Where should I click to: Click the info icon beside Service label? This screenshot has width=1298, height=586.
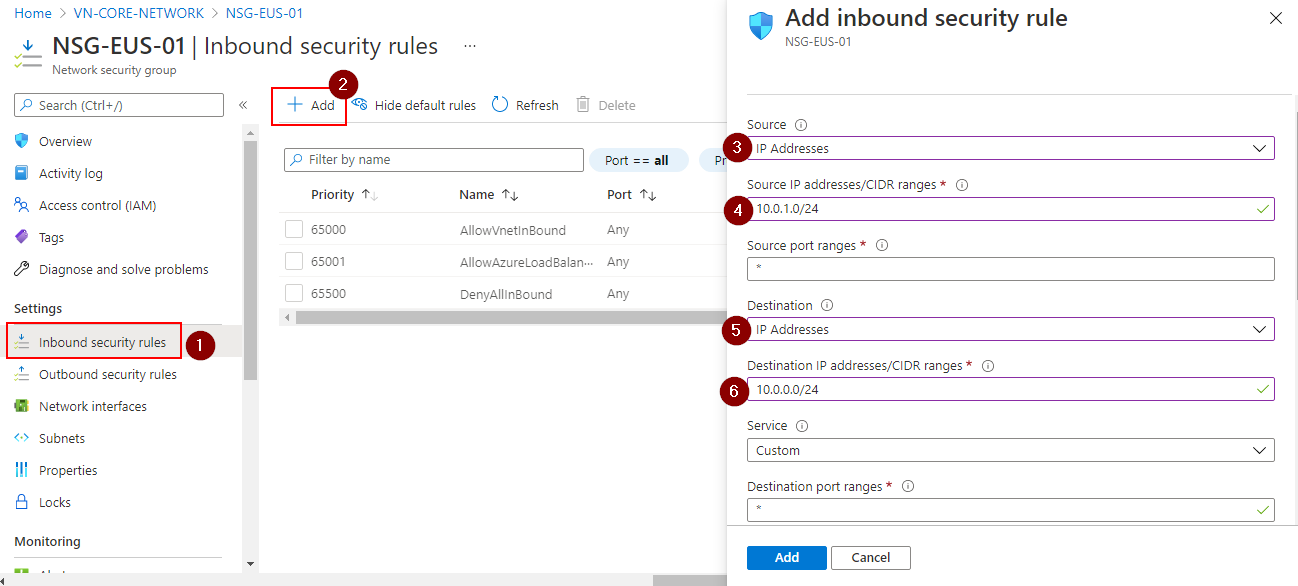coord(802,426)
